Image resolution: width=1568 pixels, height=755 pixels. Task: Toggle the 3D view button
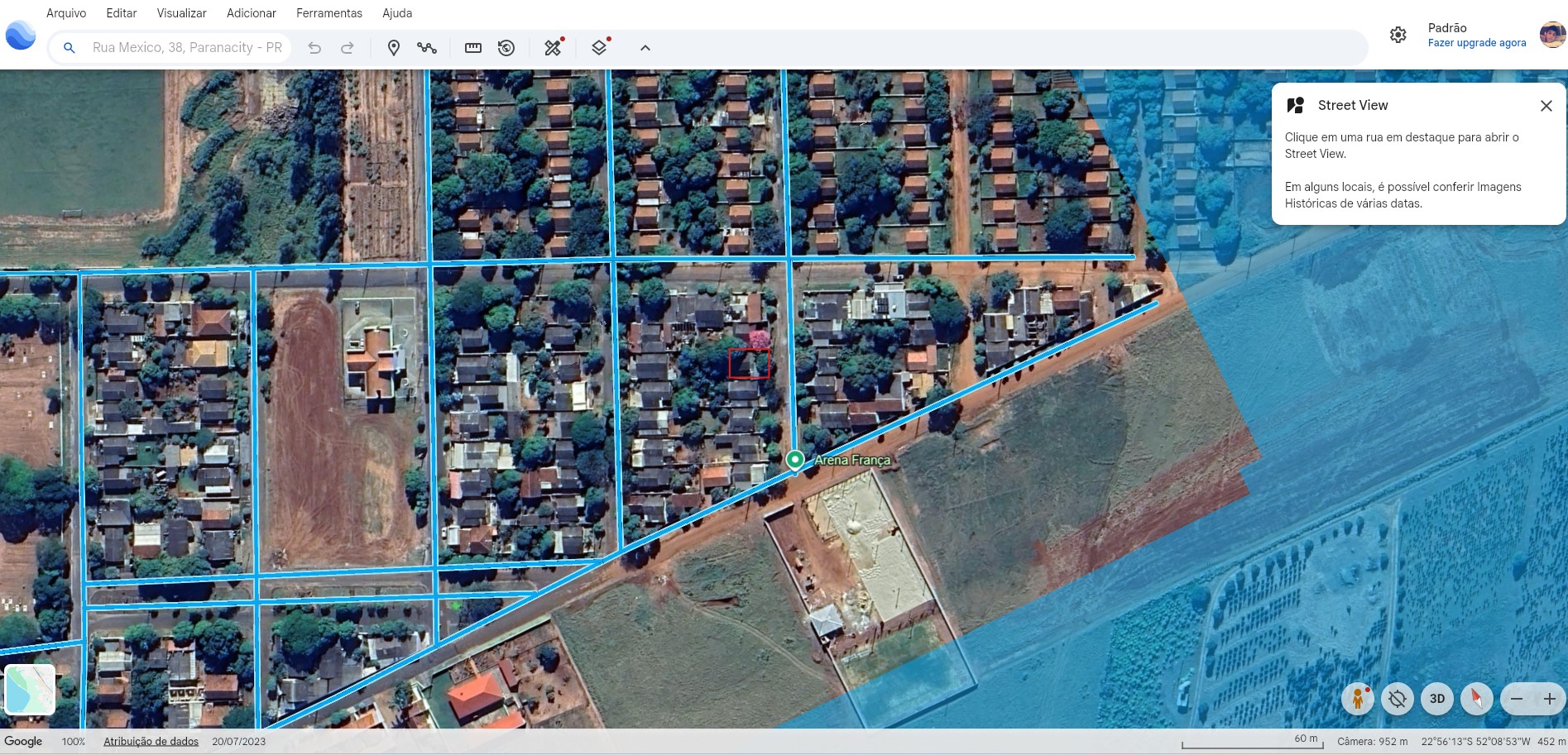pyautogui.click(x=1437, y=699)
